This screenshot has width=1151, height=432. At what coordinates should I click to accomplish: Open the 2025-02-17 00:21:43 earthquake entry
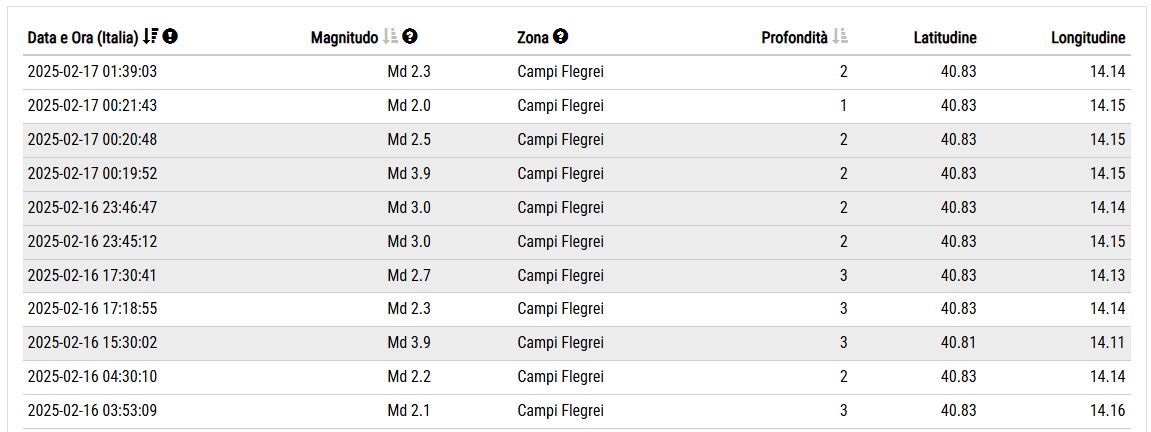pyautogui.click(x=577, y=106)
